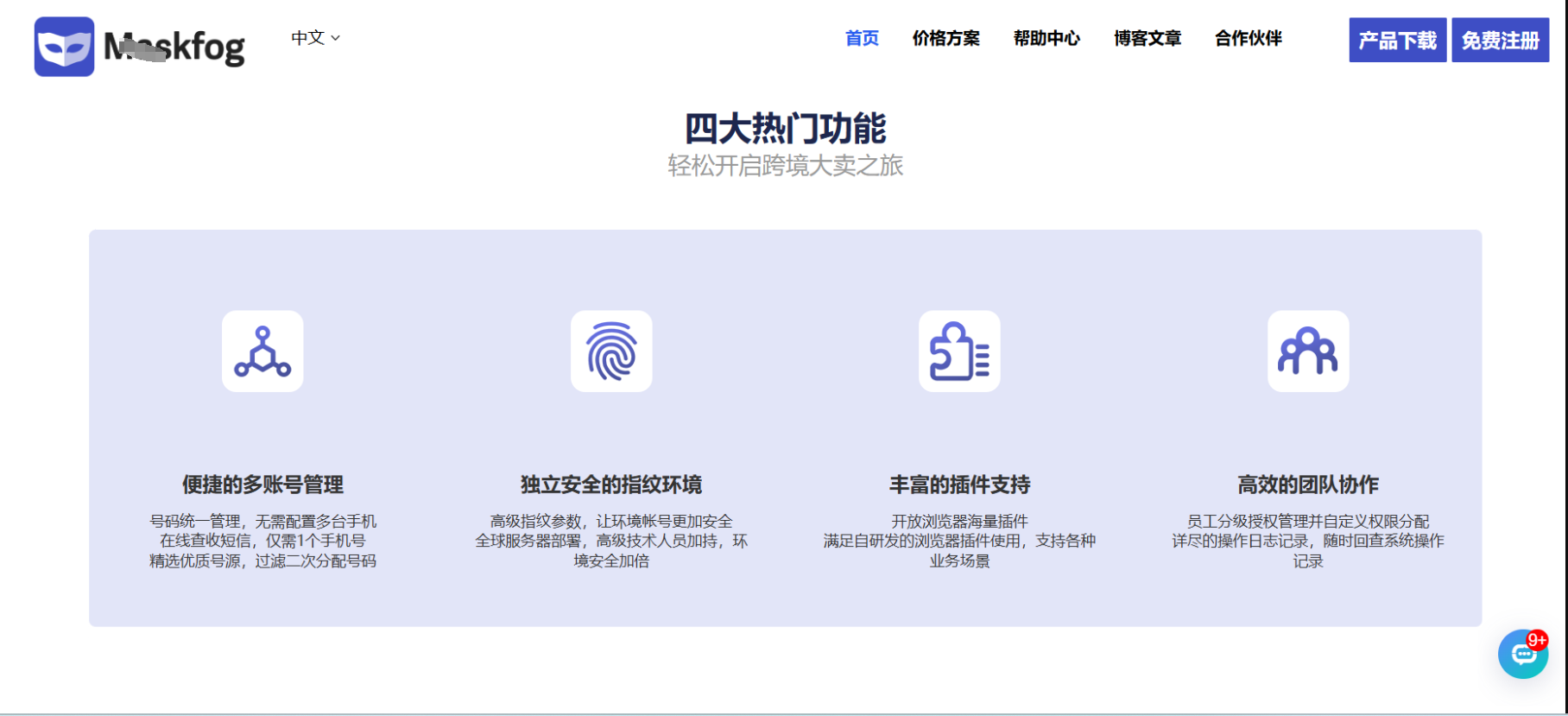Screen dimensions: 1568x716
Task: Click the text 高级指纹参数，让环境帐号更加安全
Action: click(611, 521)
